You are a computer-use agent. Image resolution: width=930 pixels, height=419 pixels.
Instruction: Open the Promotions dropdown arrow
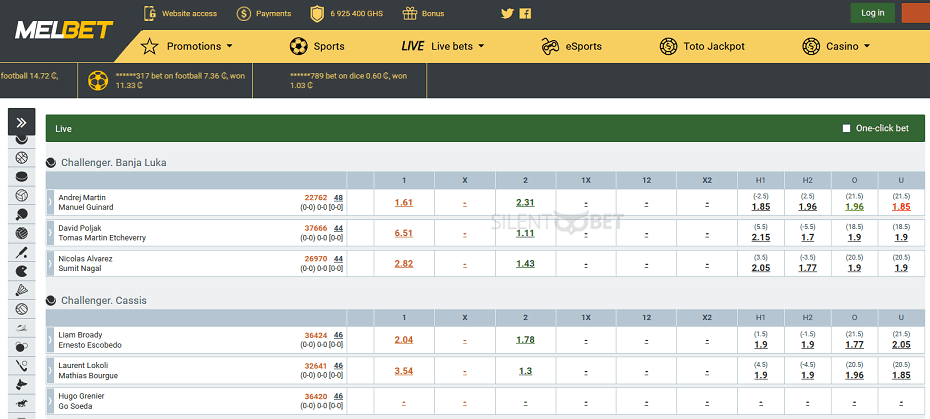point(230,46)
